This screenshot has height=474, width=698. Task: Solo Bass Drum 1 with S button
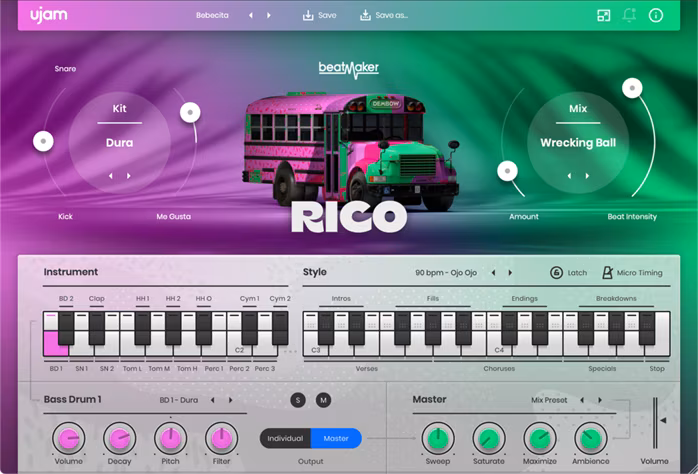click(x=298, y=400)
